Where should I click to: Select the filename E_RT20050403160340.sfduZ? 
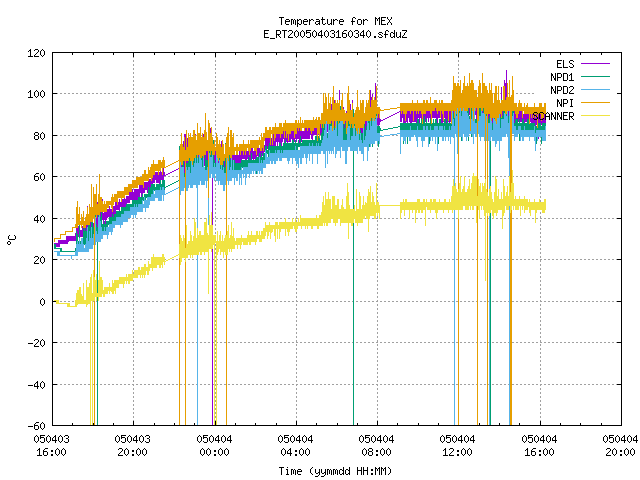(x=335, y=34)
